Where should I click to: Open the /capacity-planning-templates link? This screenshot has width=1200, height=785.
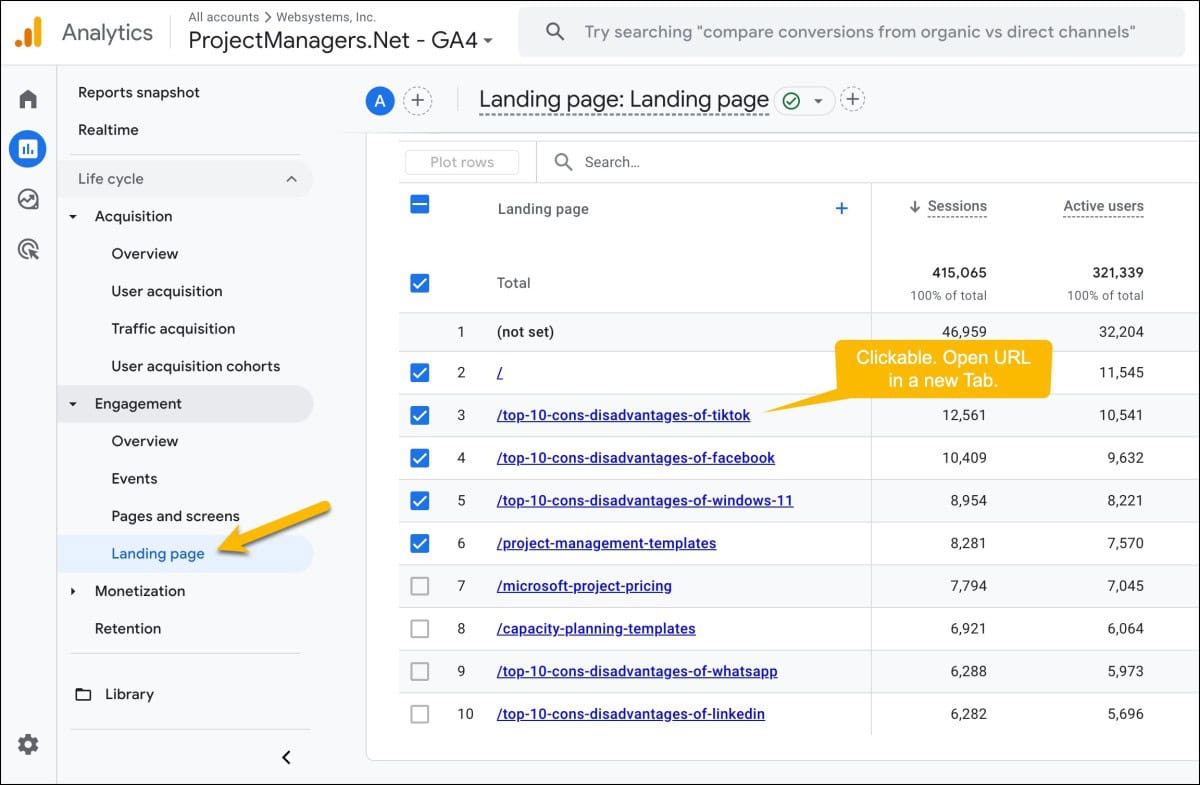pos(596,629)
